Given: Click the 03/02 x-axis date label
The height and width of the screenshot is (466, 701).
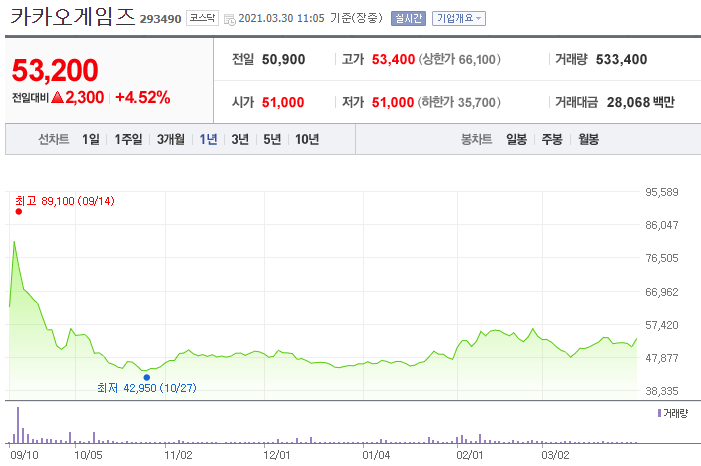Looking at the screenshot, I should coord(555,455).
